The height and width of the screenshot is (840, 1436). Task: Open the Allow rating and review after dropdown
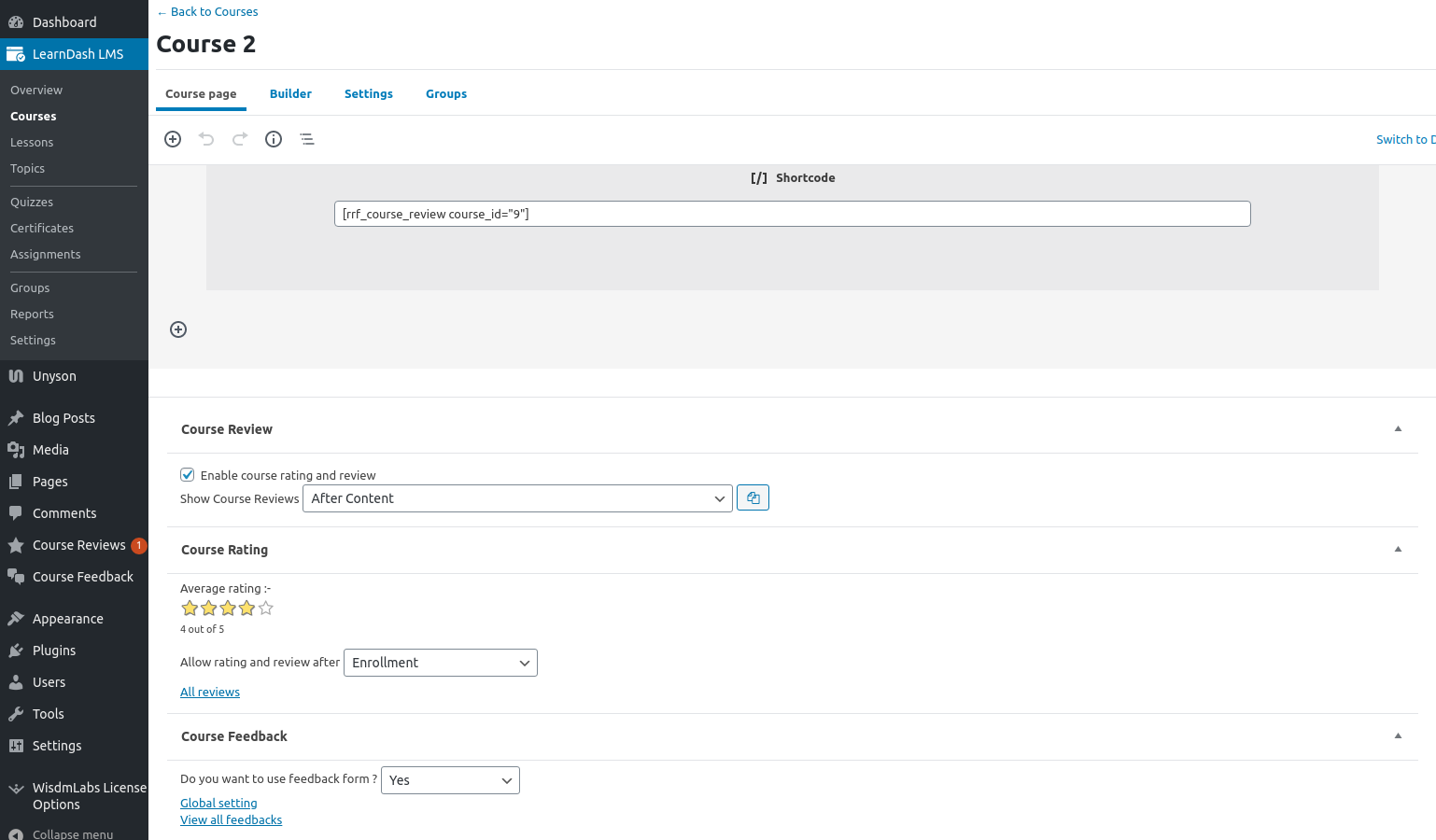(x=440, y=663)
